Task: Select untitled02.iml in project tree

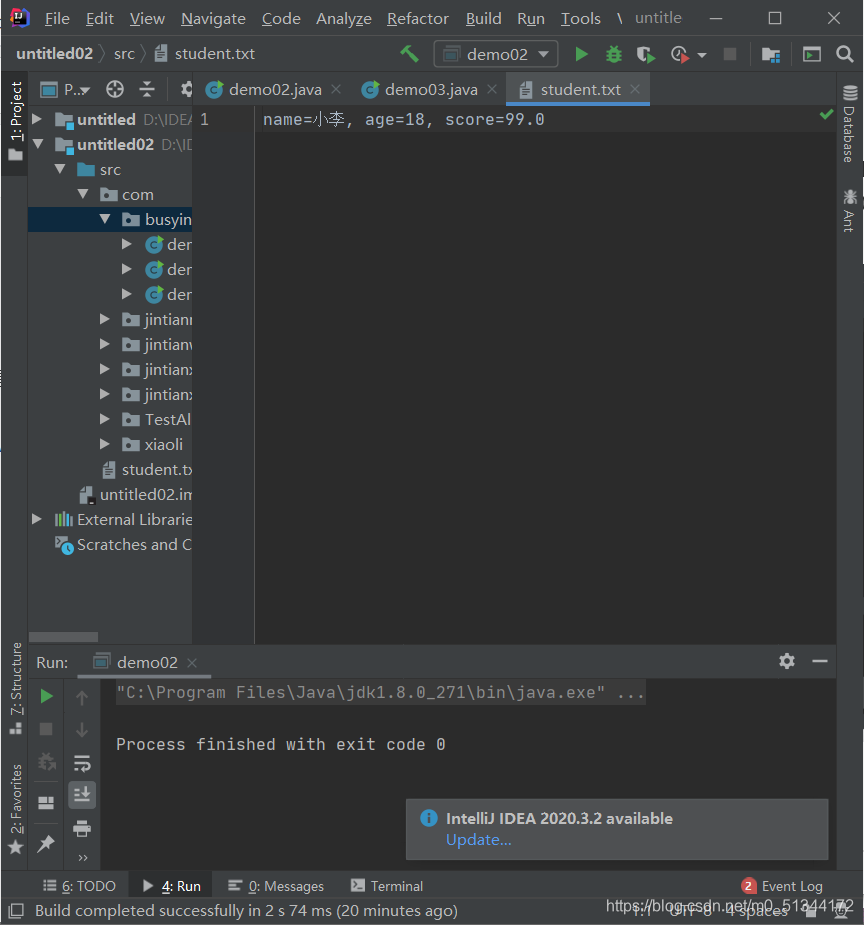Action: (136, 494)
